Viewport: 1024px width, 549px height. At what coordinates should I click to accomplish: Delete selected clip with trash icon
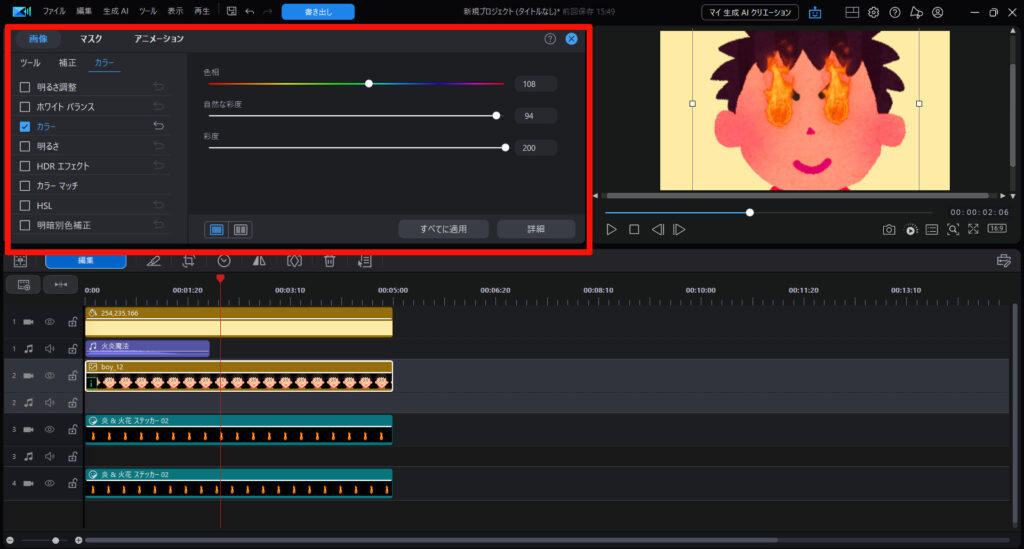tap(329, 261)
